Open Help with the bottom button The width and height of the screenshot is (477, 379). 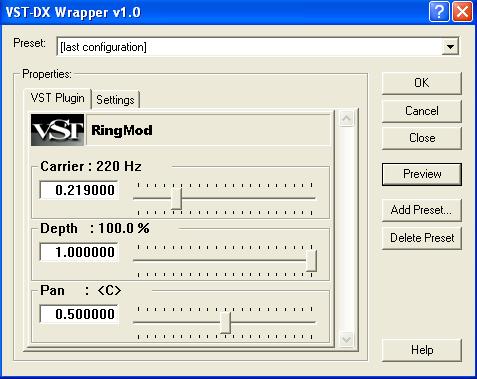point(422,350)
